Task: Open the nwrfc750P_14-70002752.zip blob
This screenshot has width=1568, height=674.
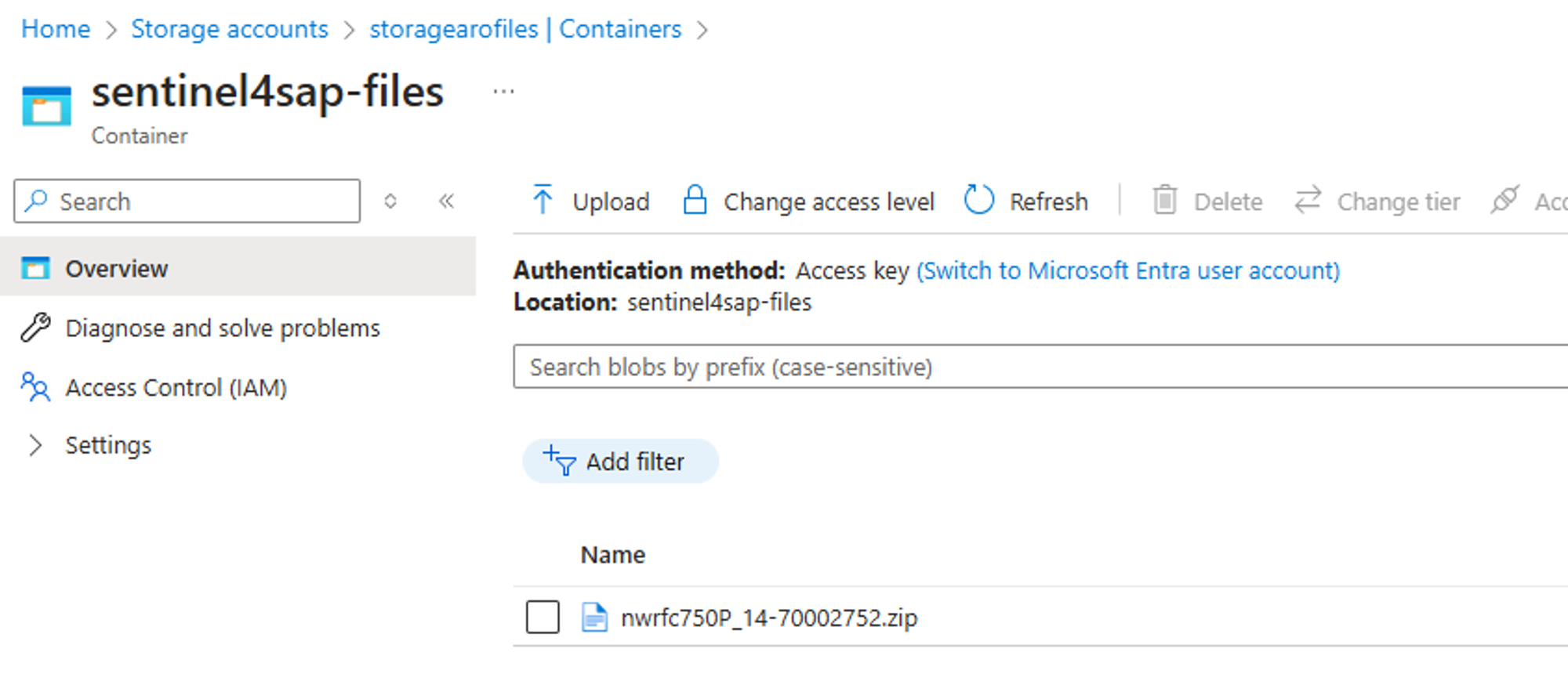Action: [768, 618]
